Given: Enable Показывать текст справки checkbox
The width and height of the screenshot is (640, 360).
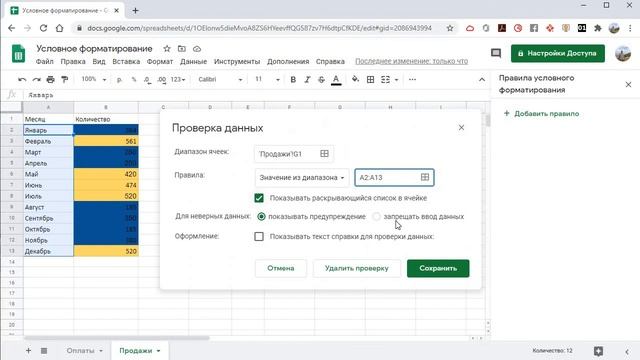Looking at the screenshot, I should (x=259, y=236).
